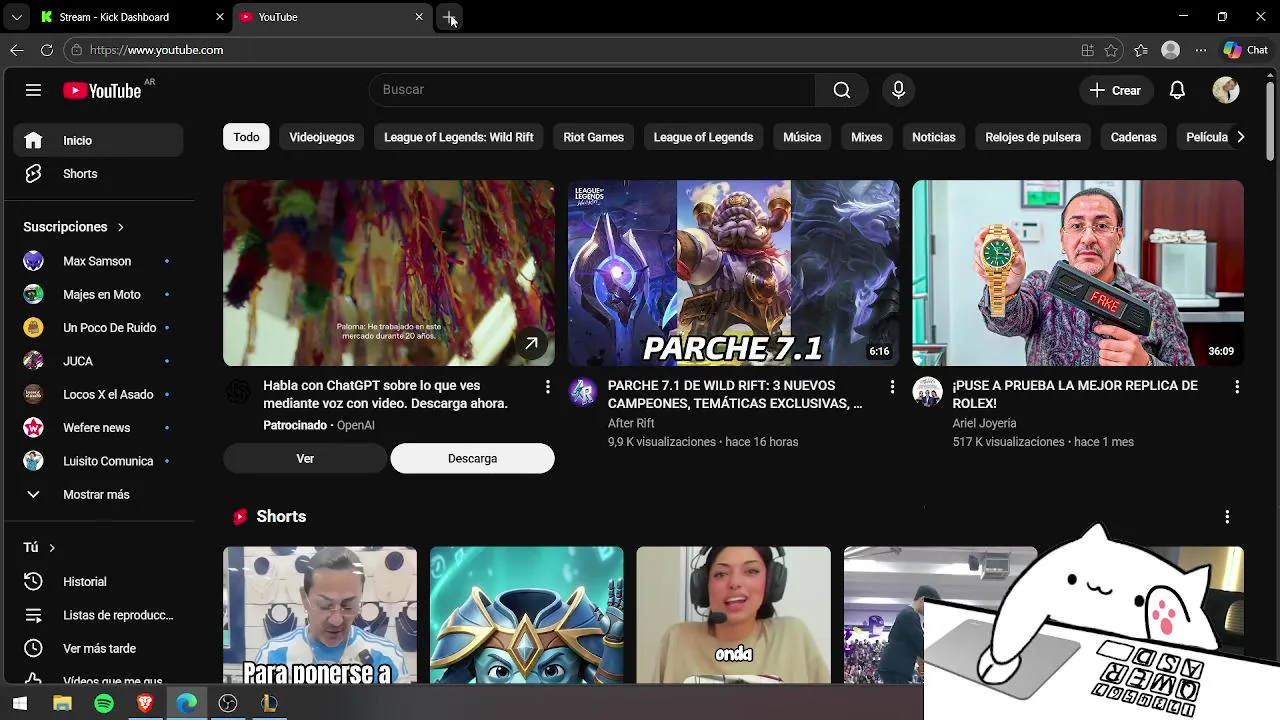Open the YouTube hamburger guide menu
The image size is (1280, 720).
(x=33, y=90)
